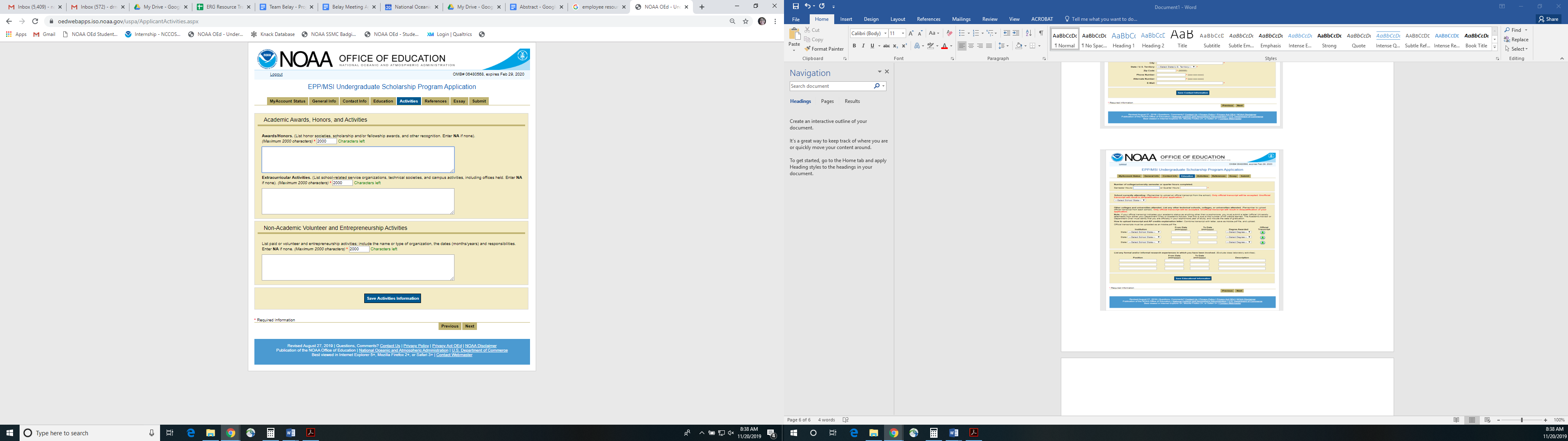The image size is (1568, 441).
Task: Open the font size dropdown
Action: coord(903,33)
